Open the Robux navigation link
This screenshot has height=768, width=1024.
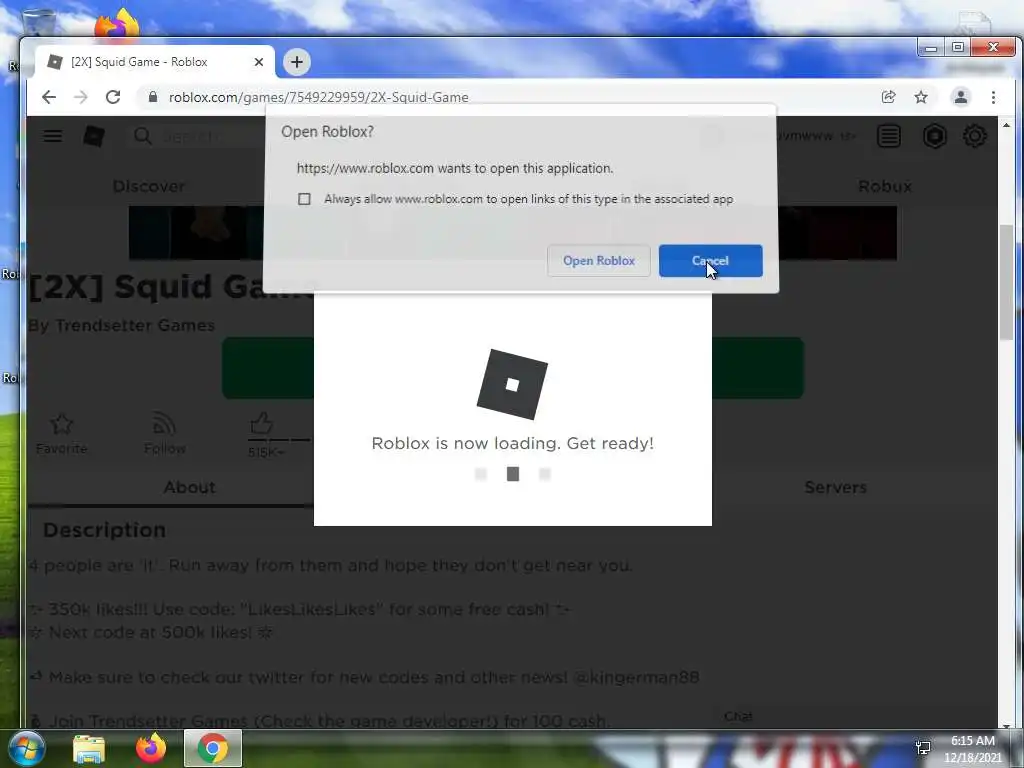[x=885, y=186]
